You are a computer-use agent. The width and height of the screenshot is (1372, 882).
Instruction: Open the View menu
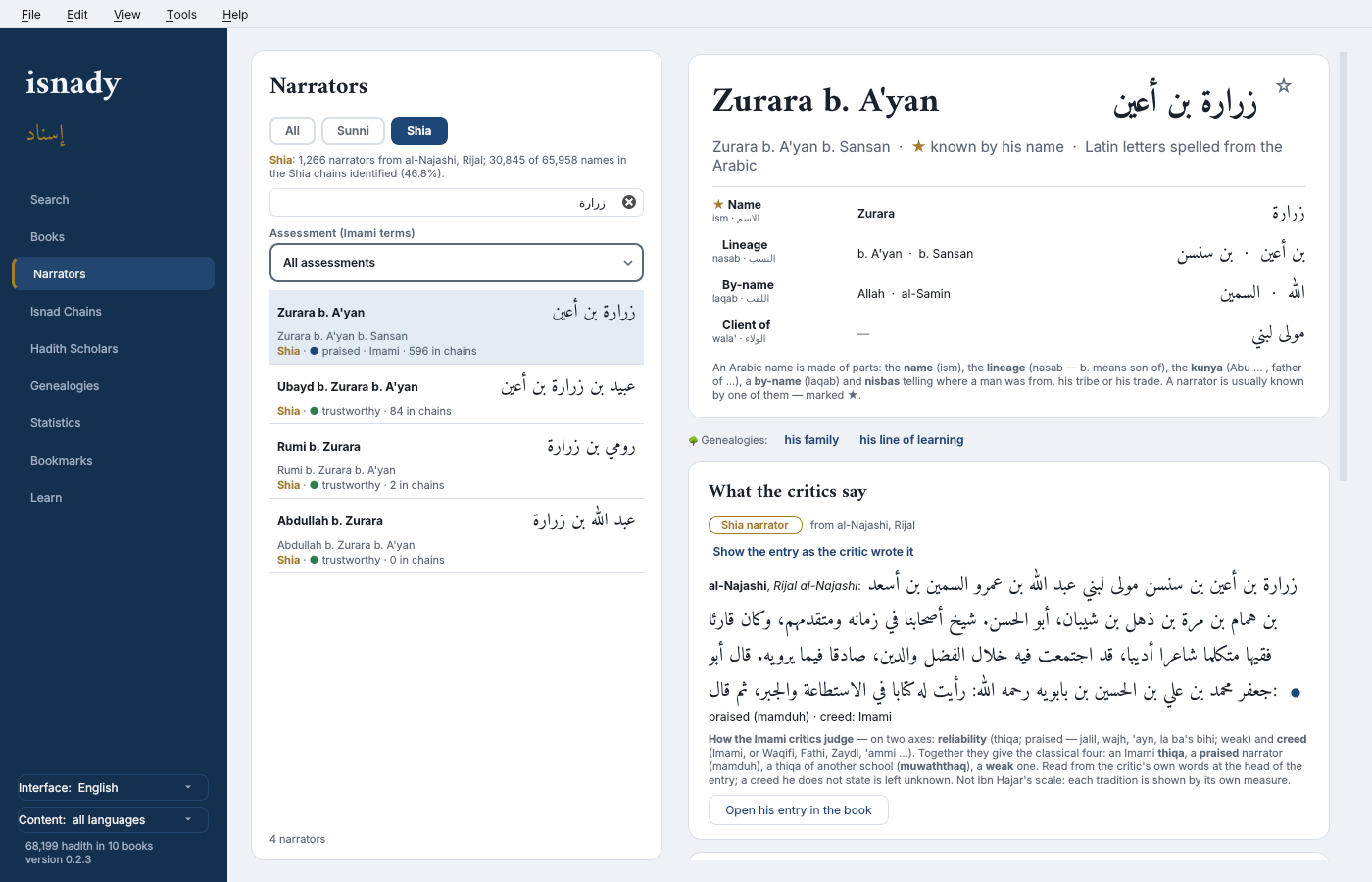click(x=127, y=15)
